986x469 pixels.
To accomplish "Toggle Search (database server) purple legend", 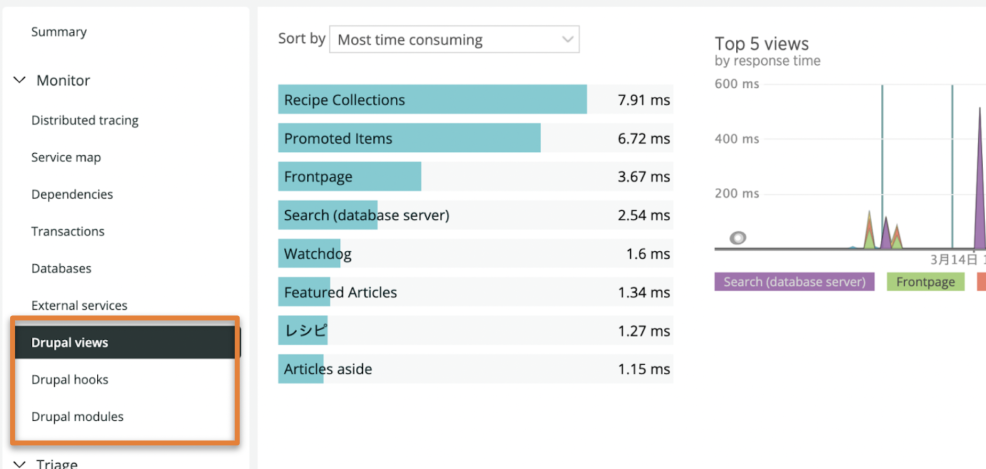I will [794, 282].
